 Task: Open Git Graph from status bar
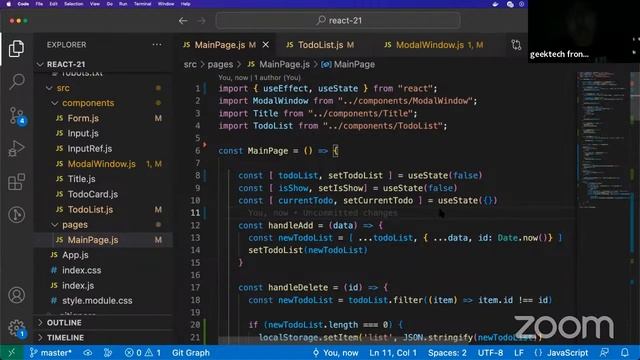191,353
